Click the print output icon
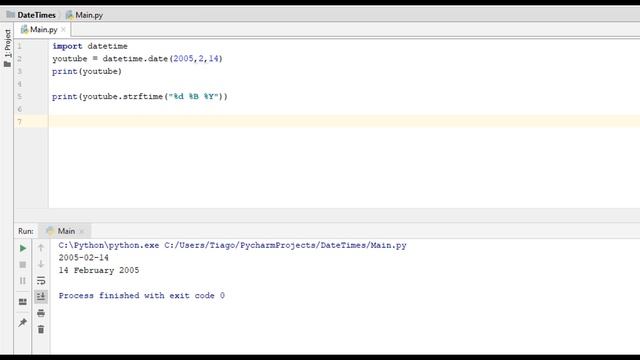 (x=41, y=313)
